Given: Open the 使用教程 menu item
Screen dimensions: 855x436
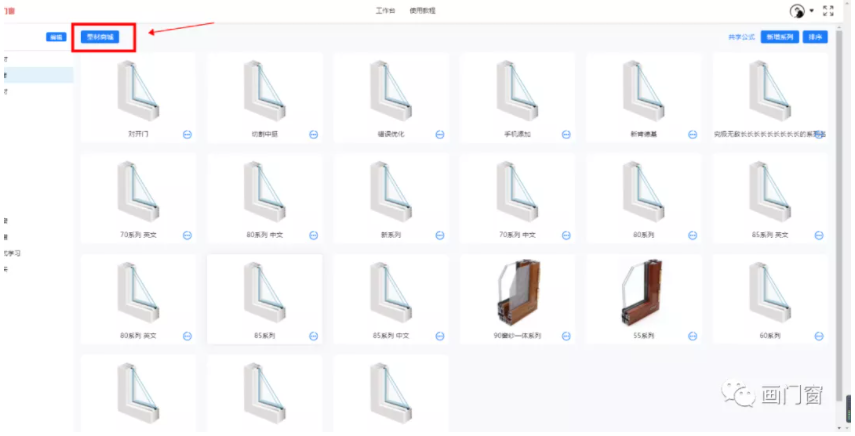Looking at the screenshot, I should tap(423, 10).
